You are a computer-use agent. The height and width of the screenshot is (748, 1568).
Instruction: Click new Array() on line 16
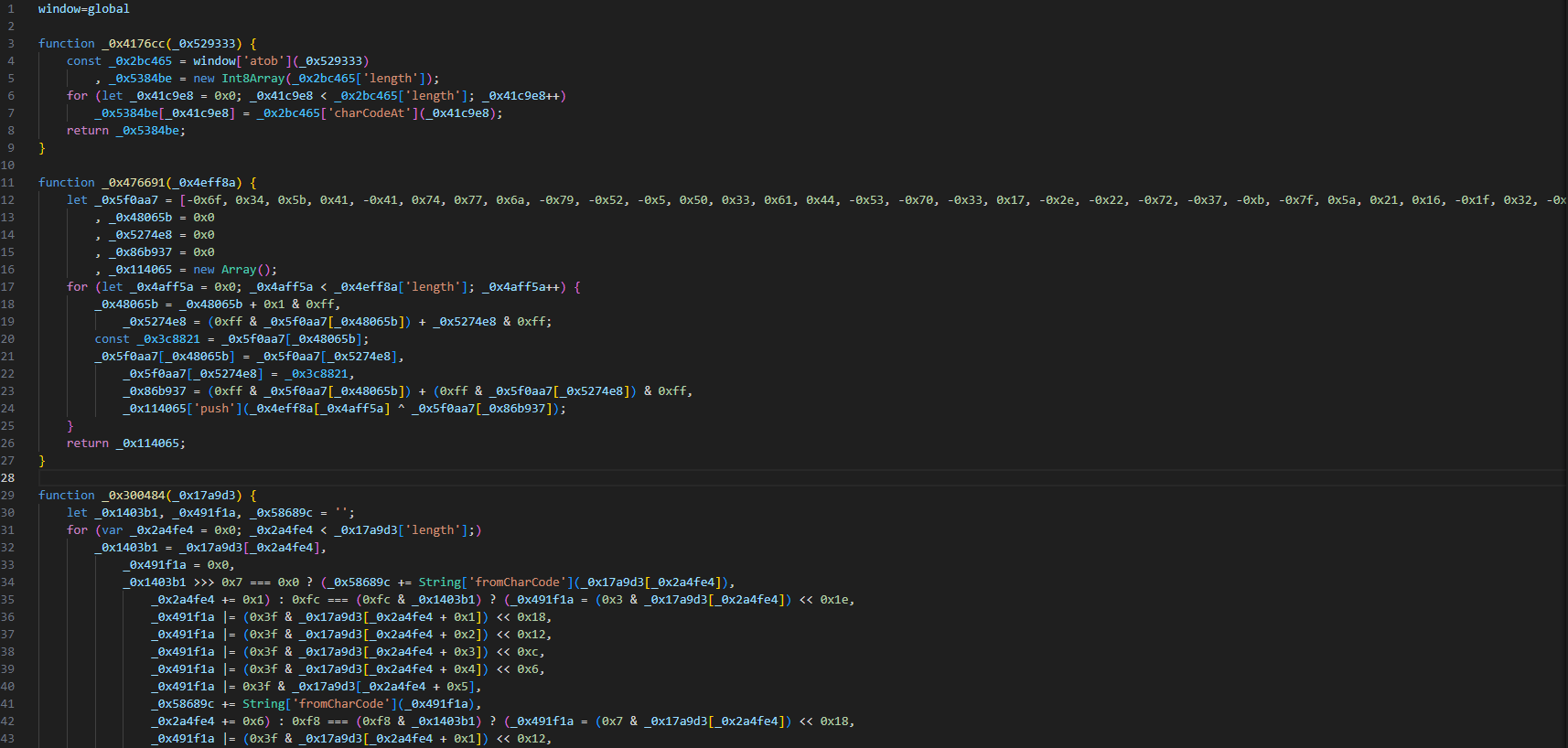click(x=234, y=270)
